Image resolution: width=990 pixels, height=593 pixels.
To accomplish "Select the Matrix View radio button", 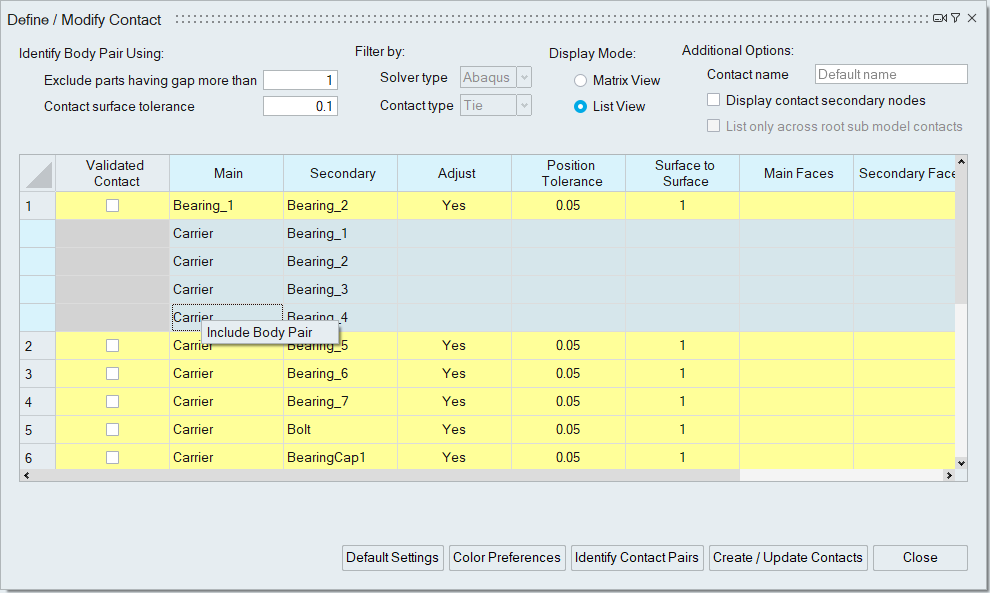I will tap(581, 80).
